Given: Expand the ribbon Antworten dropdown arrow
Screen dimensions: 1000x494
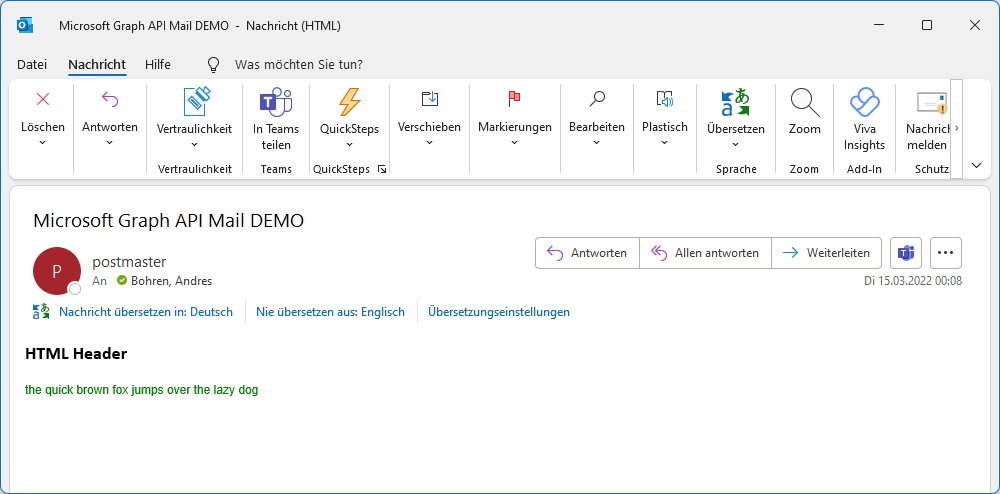Looking at the screenshot, I should coord(110,142).
